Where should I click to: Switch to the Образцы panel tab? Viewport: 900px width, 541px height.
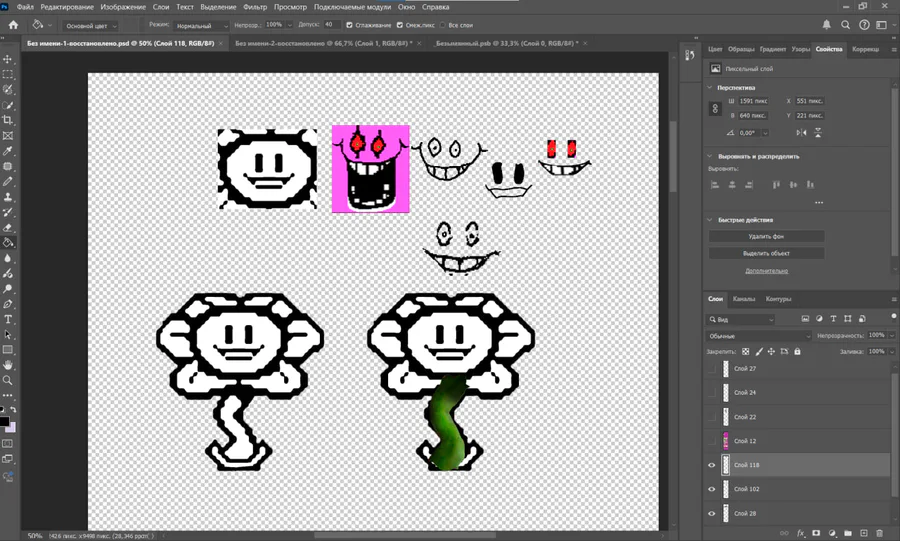pyautogui.click(x=741, y=49)
